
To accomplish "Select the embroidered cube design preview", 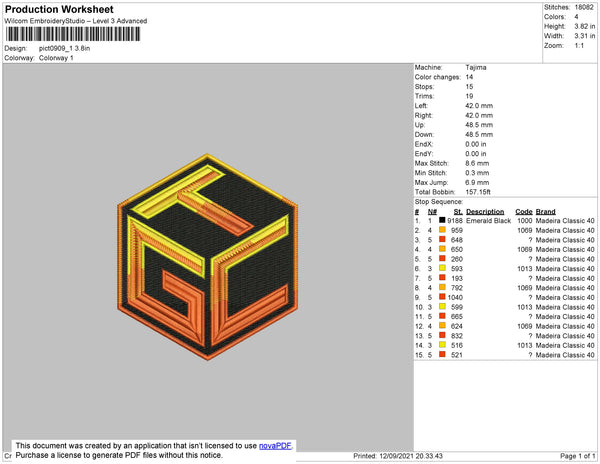I will (x=208, y=257).
